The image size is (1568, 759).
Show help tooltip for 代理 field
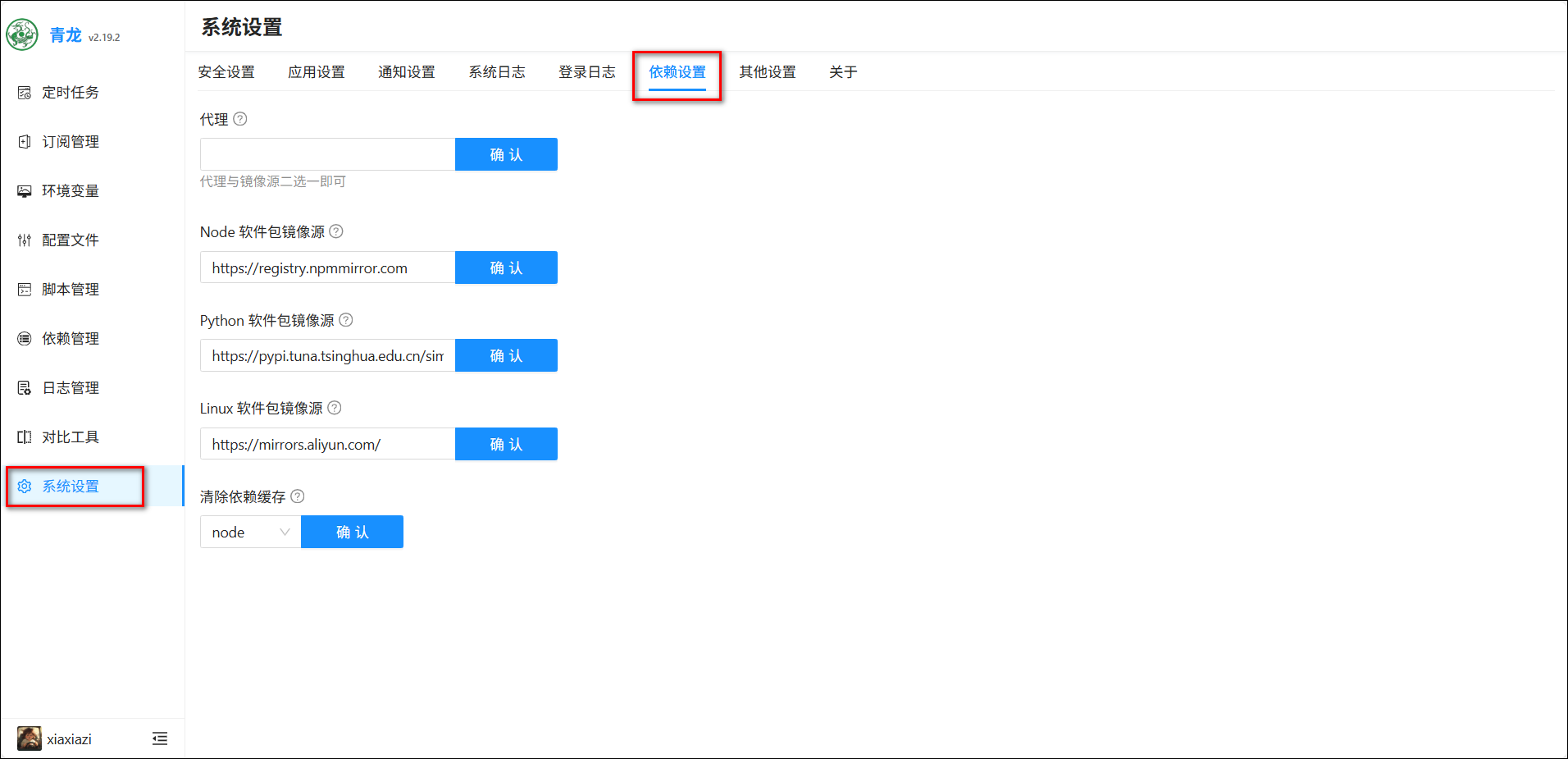click(240, 119)
